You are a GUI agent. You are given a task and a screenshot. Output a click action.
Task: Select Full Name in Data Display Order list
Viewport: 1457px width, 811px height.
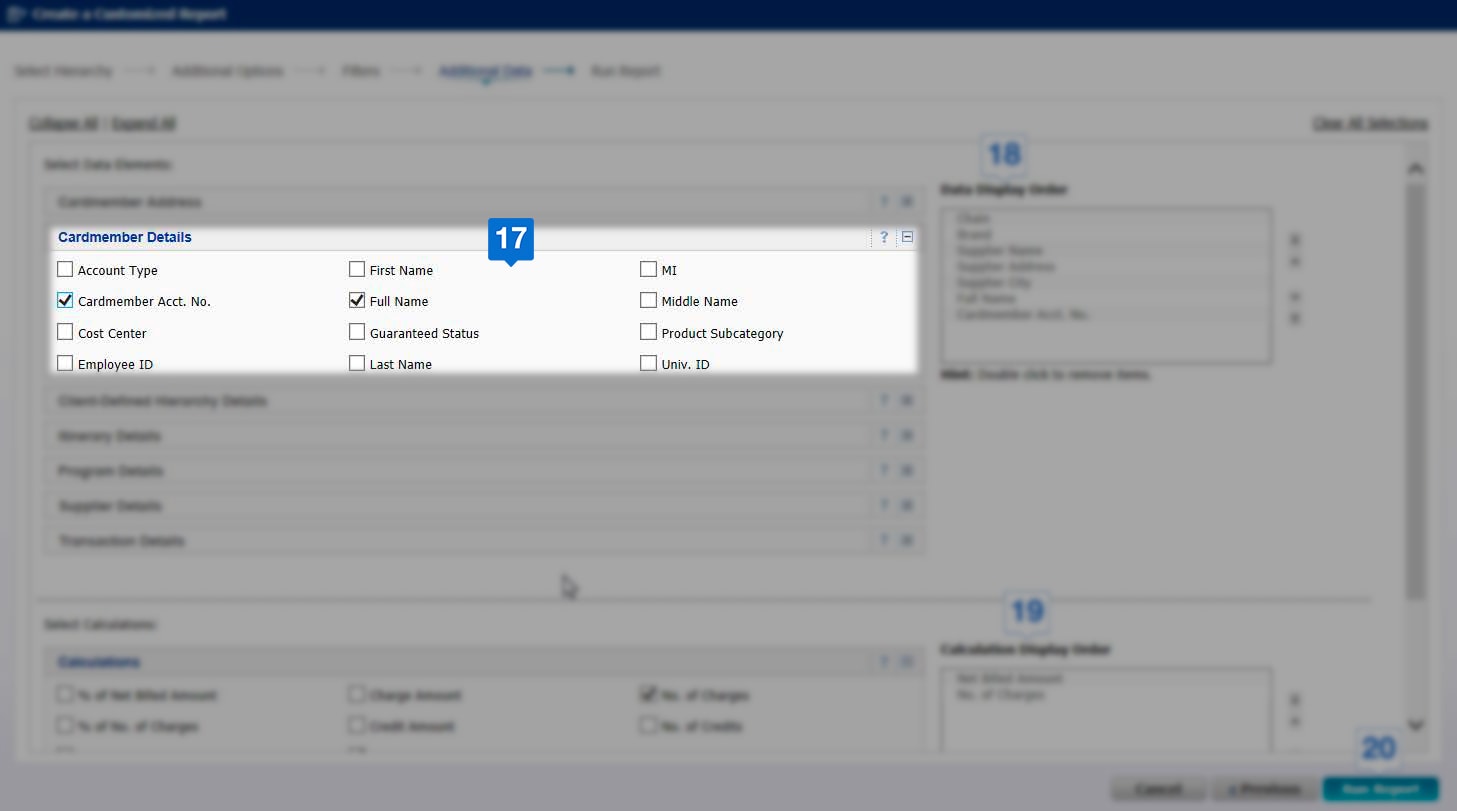985,298
